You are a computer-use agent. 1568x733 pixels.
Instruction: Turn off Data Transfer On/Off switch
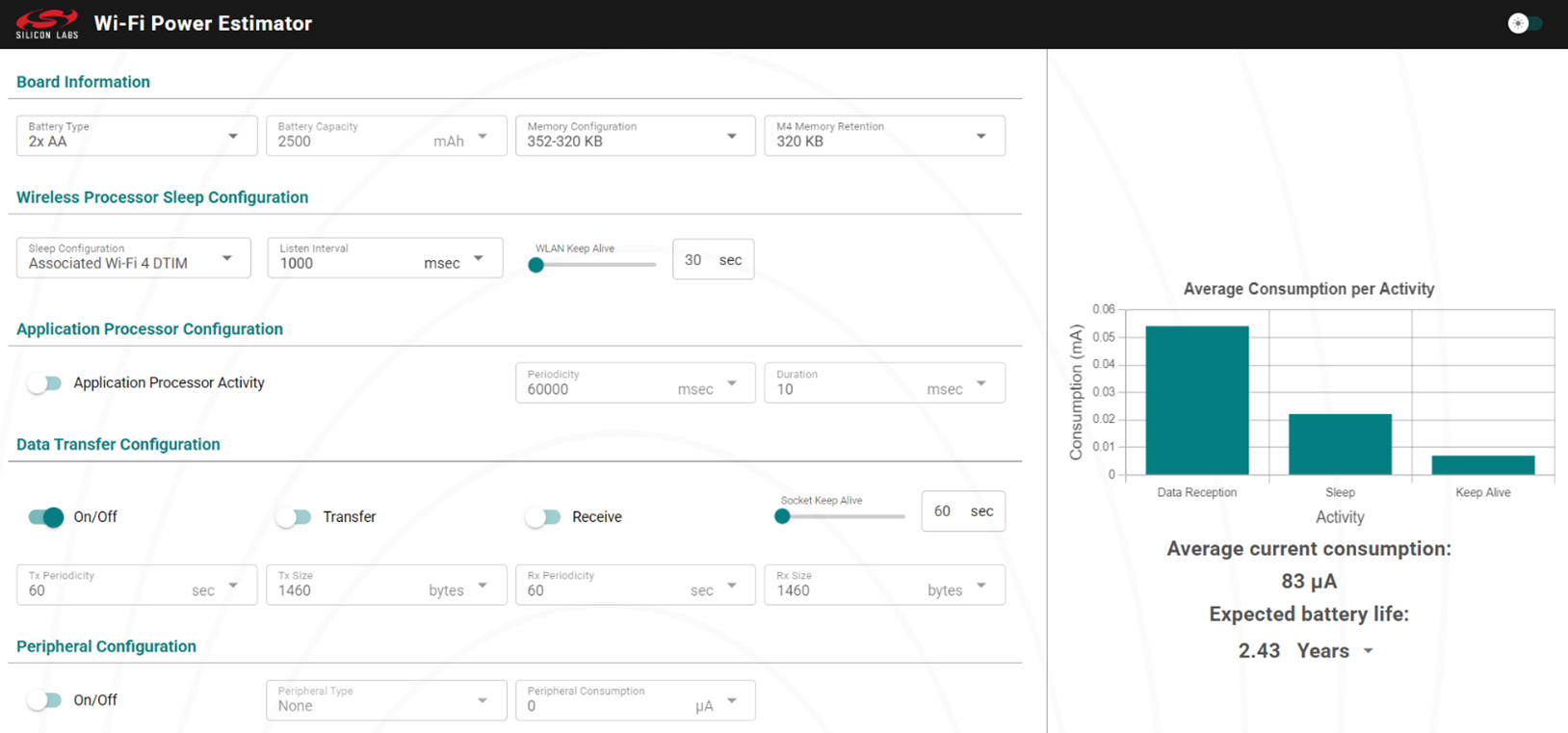tap(45, 517)
